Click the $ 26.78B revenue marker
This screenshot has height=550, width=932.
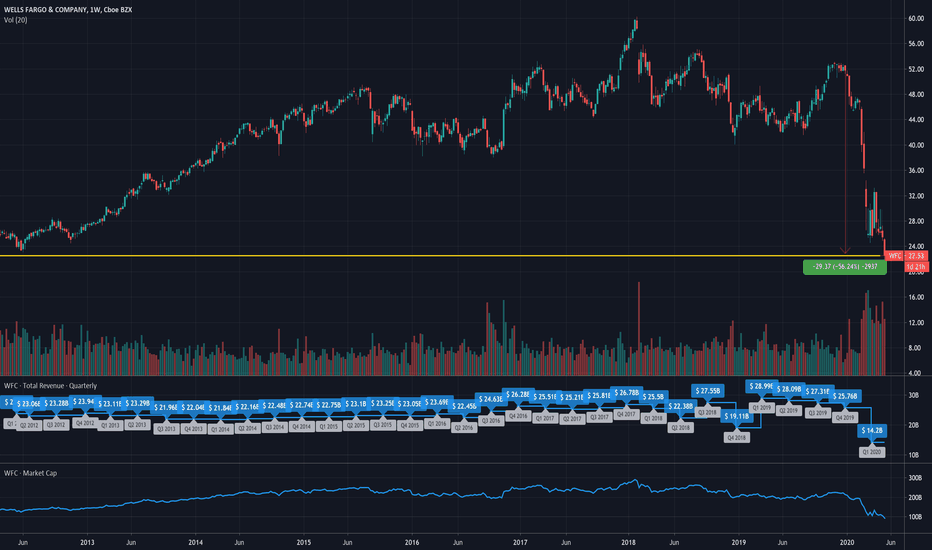[626, 392]
